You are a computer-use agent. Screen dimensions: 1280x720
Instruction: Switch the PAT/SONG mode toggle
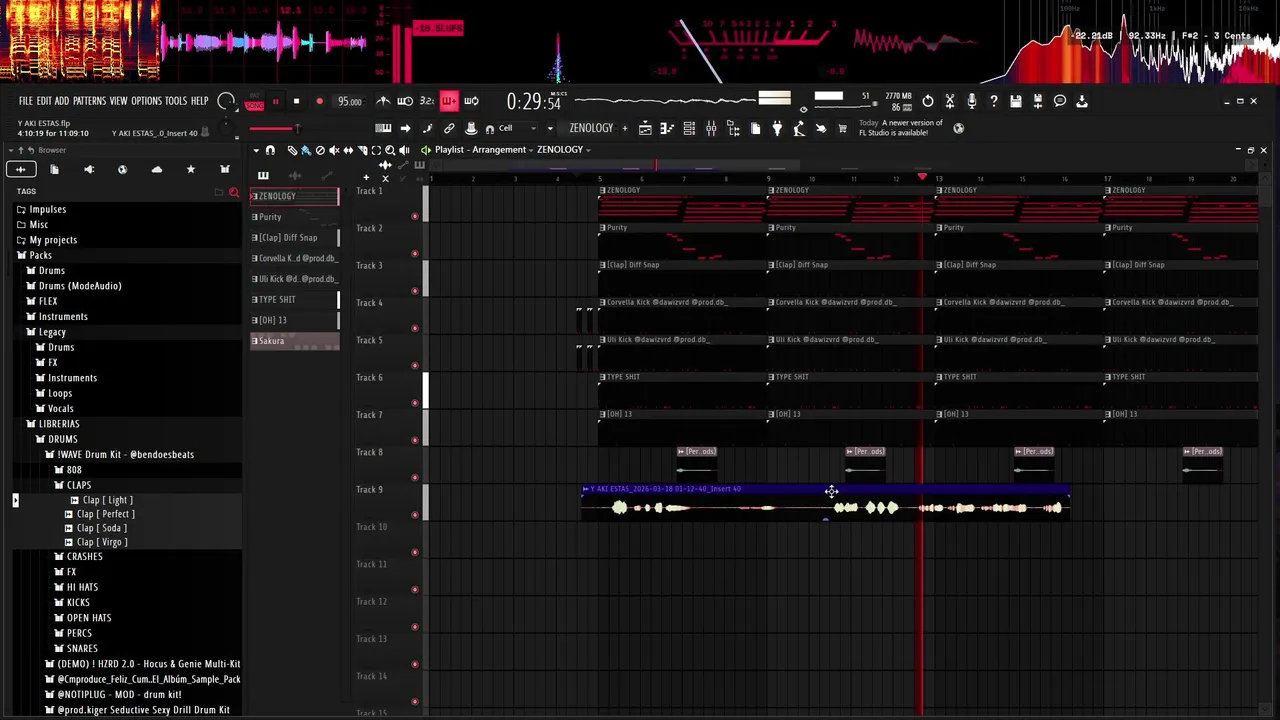[x=254, y=102]
